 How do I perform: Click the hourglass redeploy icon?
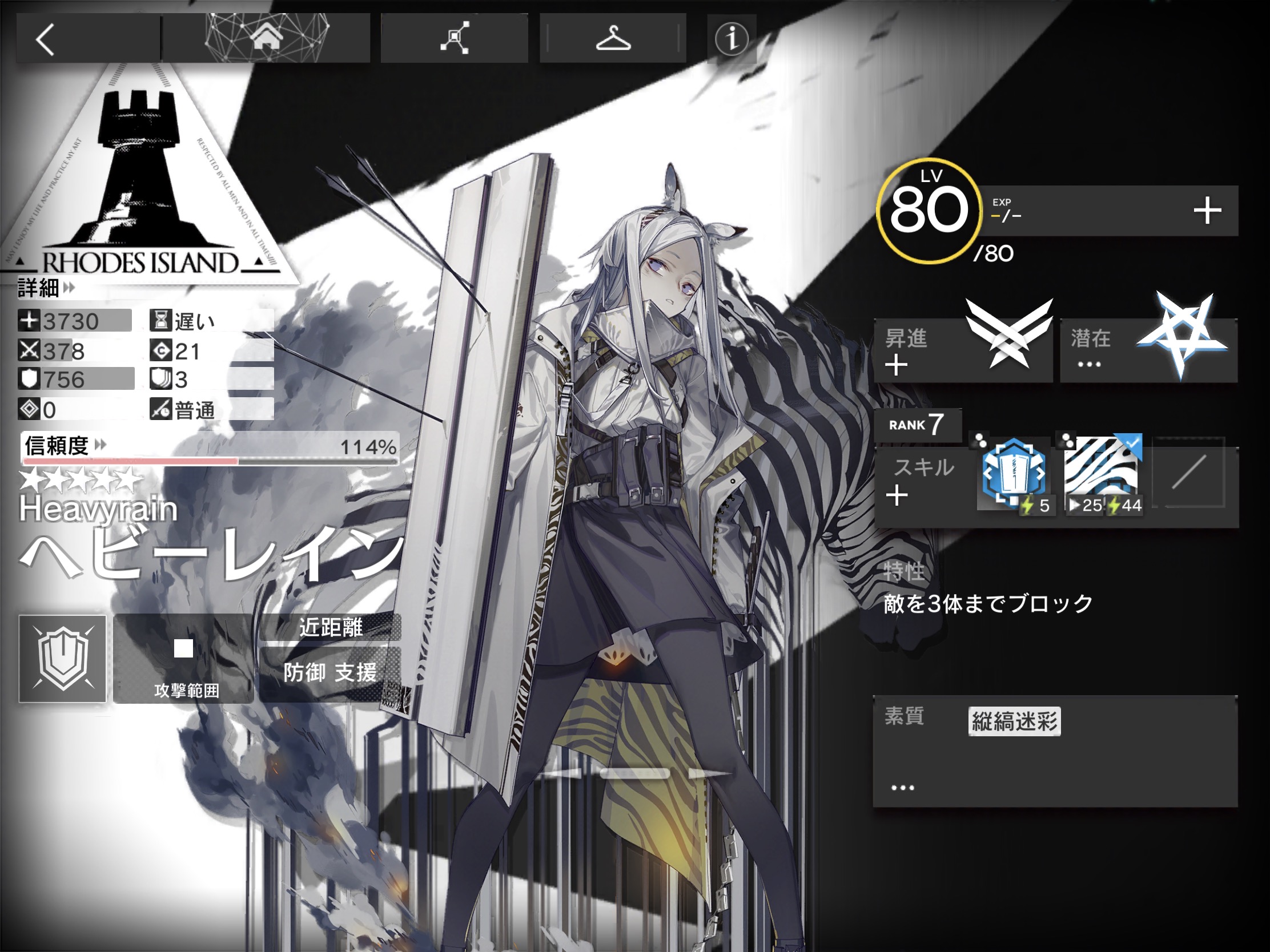click(161, 320)
